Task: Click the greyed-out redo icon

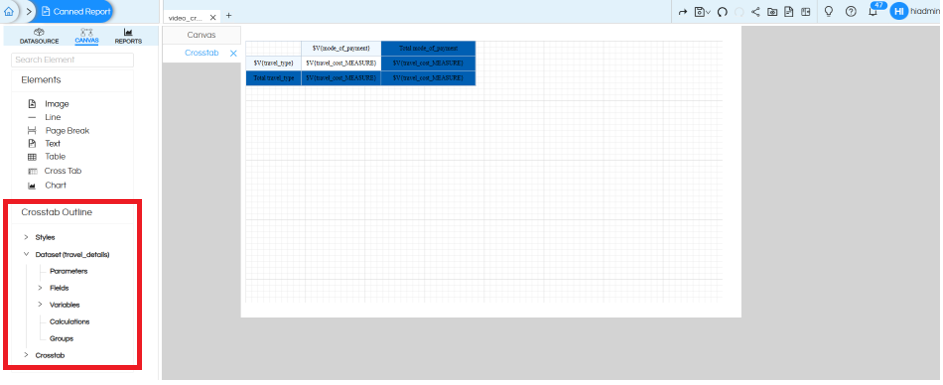Action: (739, 11)
